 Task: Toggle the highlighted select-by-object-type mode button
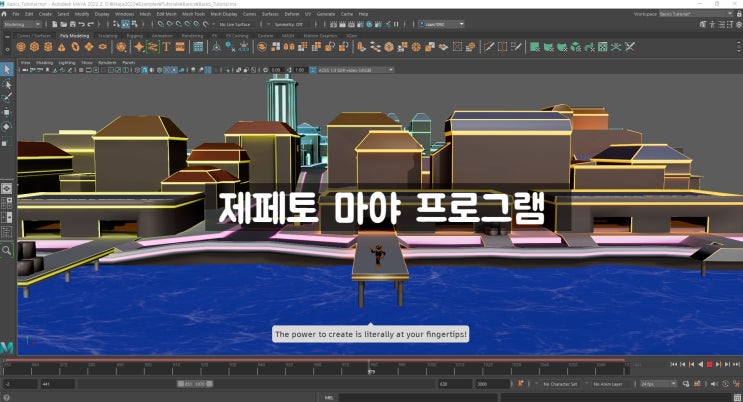tap(126, 24)
